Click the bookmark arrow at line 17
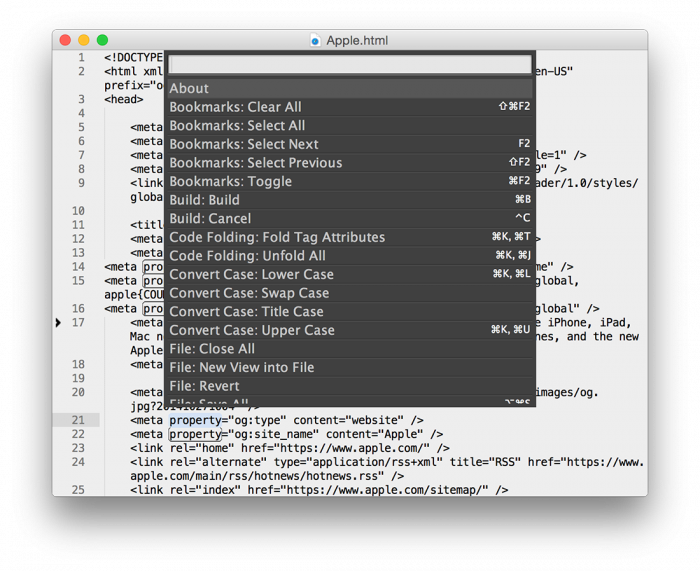 coord(58,322)
